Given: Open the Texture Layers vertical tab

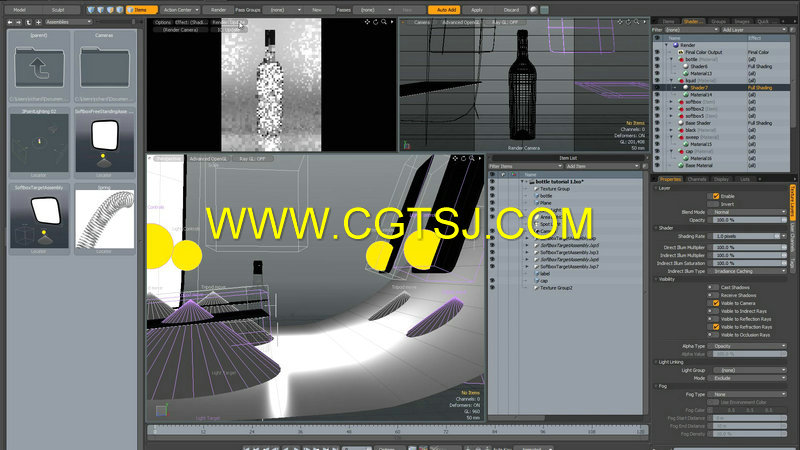Looking at the screenshot, I should [x=793, y=203].
